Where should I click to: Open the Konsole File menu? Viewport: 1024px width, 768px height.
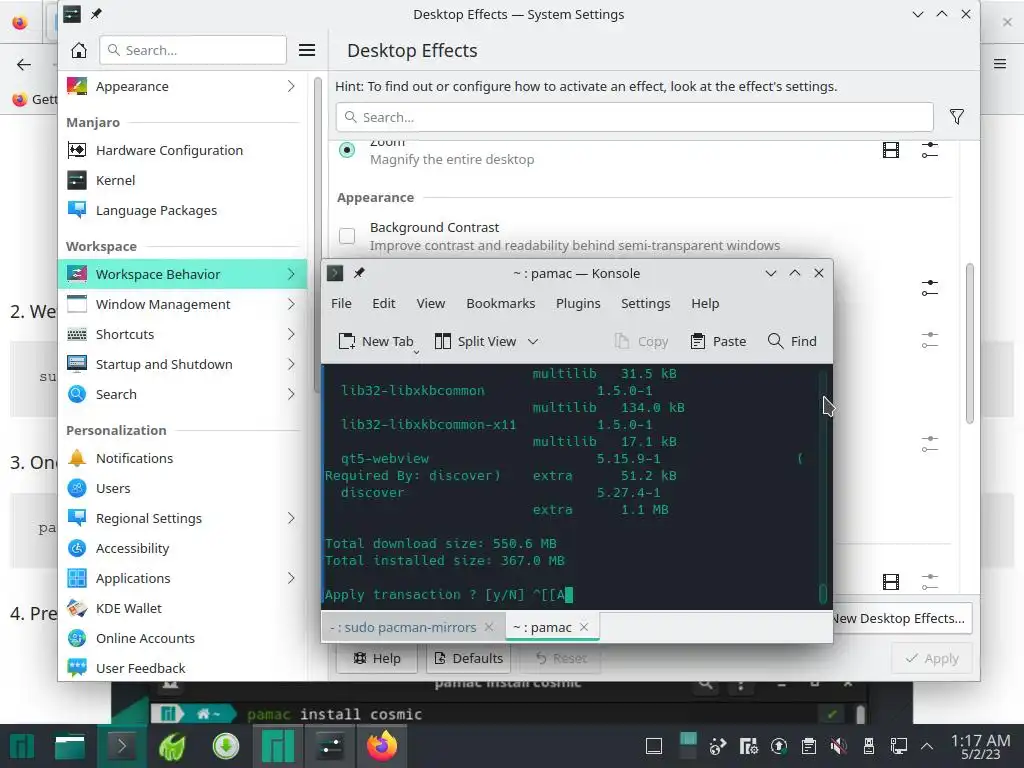[341, 304]
